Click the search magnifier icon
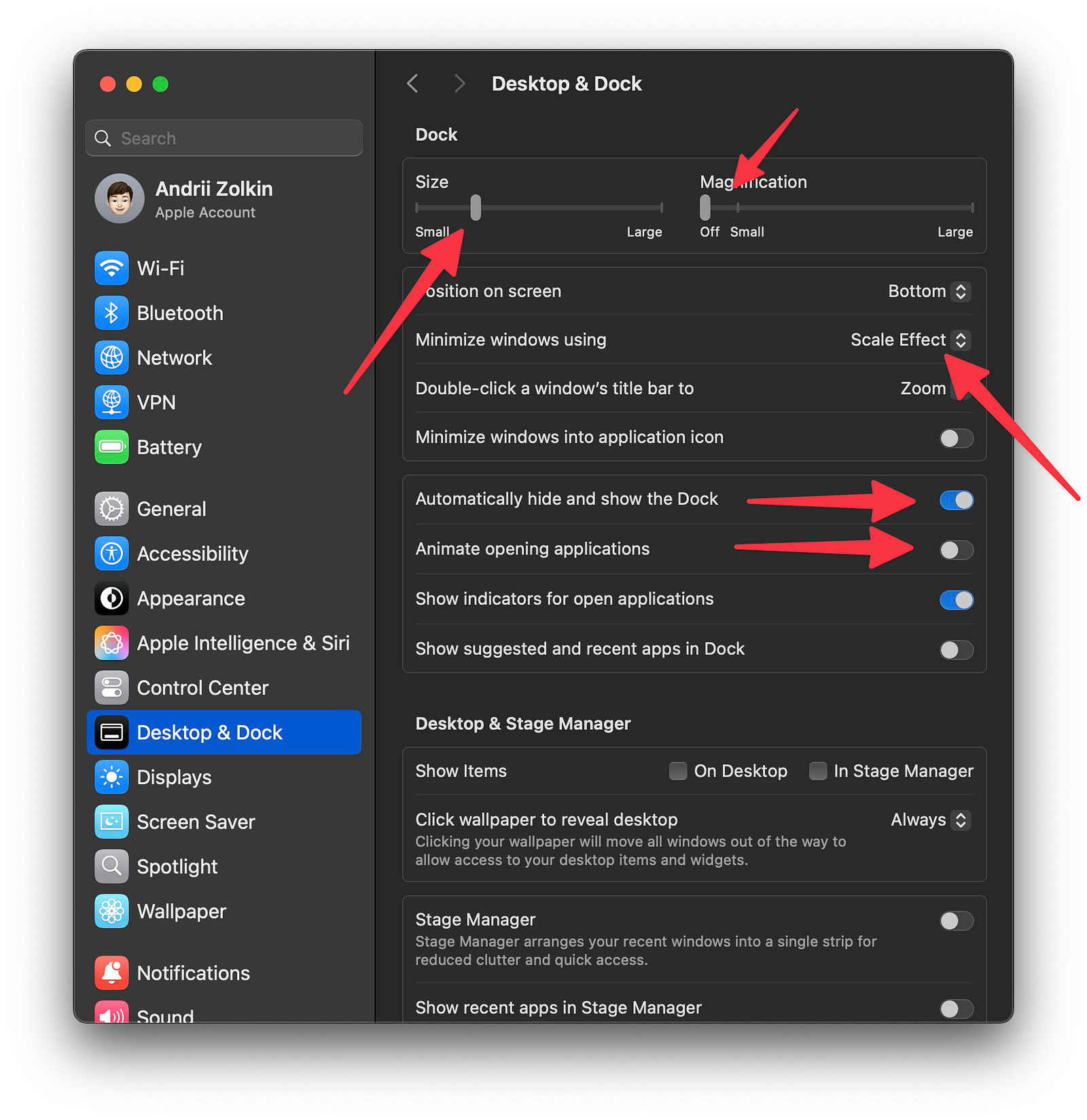 [x=103, y=139]
